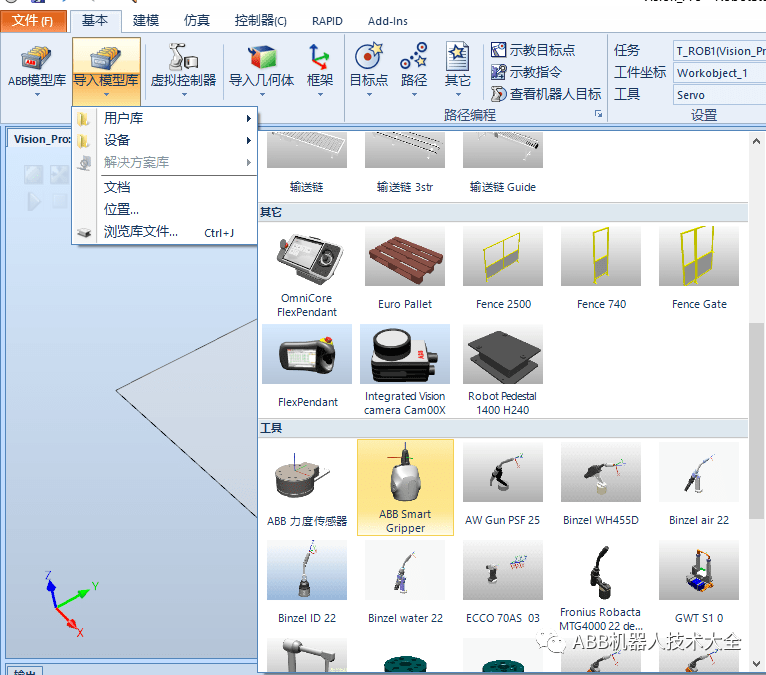766x675 pixels.
Task: Select the AW Gun PSF 25 tool
Action: 503,485
